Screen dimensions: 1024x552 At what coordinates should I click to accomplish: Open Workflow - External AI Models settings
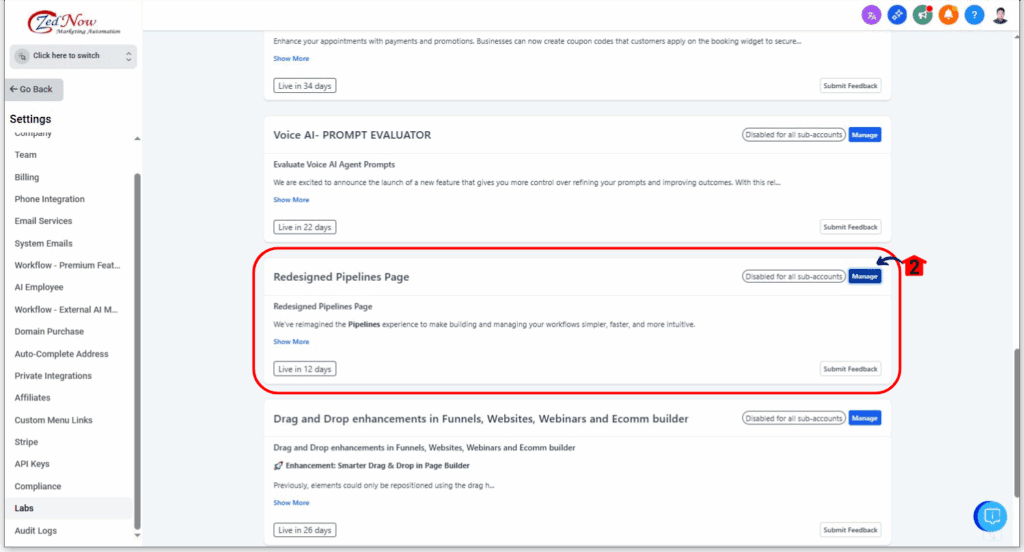pos(66,310)
